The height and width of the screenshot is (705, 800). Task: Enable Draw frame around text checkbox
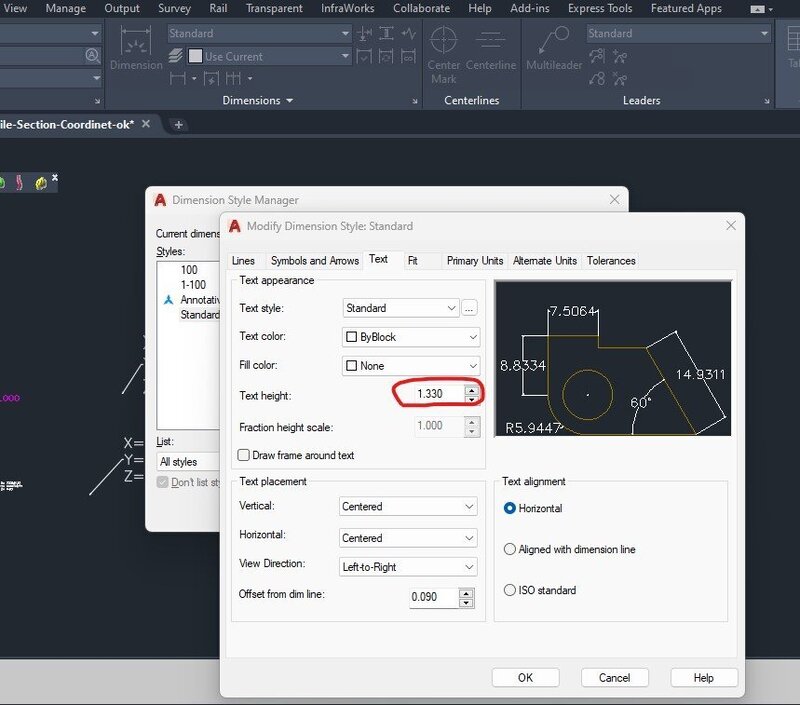tap(244, 456)
